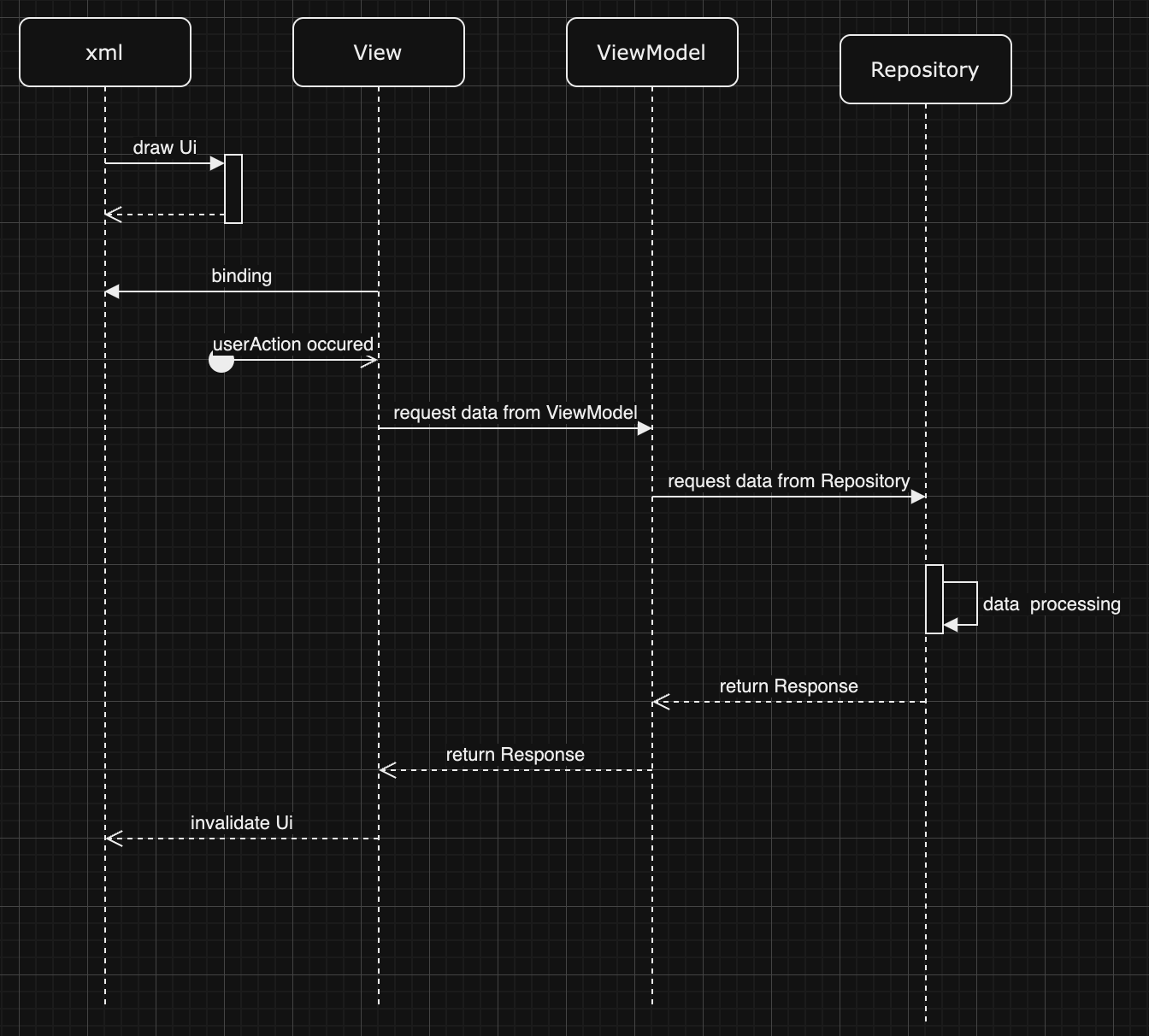The width and height of the screenshot is (1149, 1036).
Task: Select the activation bar under View
Action: (233, 188)
